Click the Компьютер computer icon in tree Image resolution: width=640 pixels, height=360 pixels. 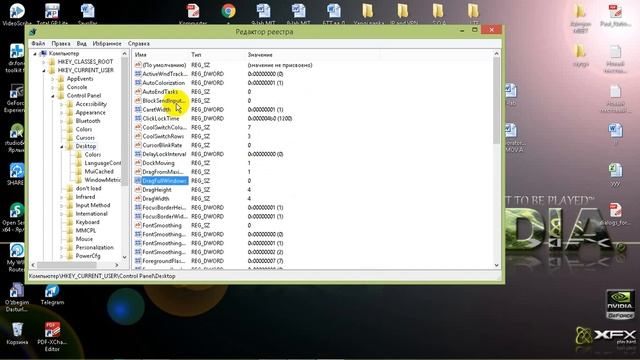click(x=43, y=53)
